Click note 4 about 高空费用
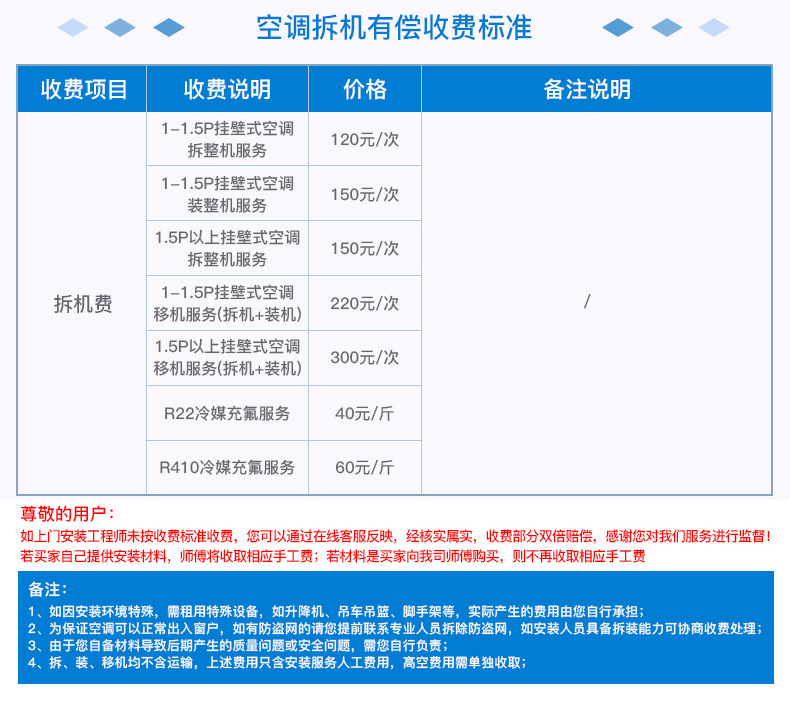The height and width of the screenshot is (703, 790). (x=277, y=662)
